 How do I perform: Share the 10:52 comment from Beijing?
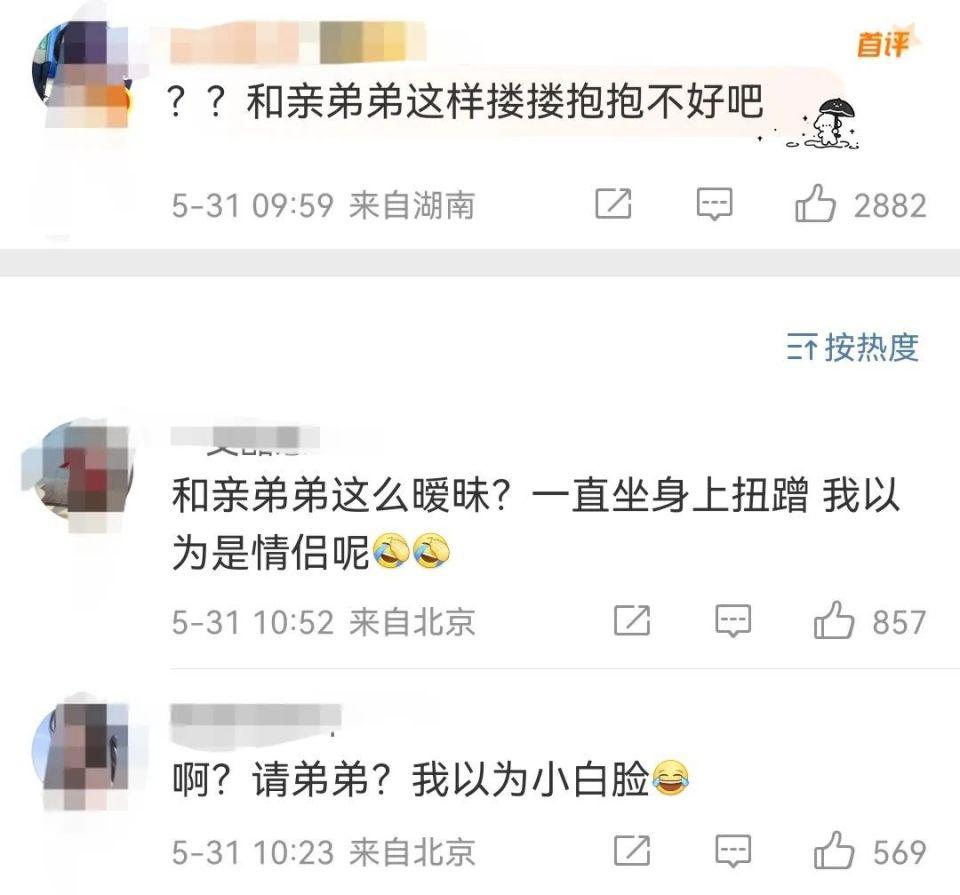click(632, 621)
